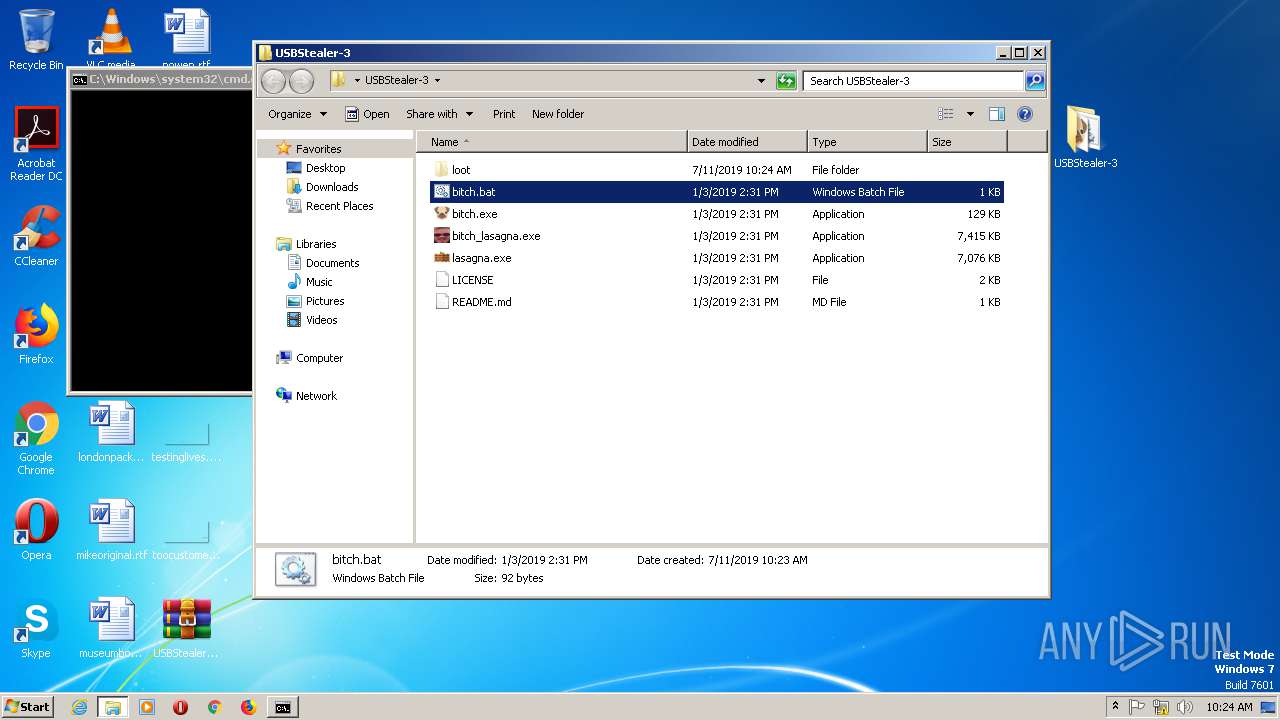Click the volume icon in system tray
This screenshot has height=720, width=1280.
tap(1184, 707)
